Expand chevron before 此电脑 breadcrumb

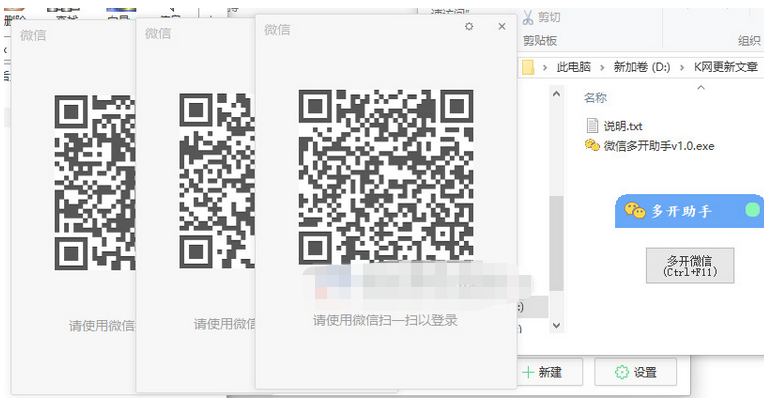[545, 67]
